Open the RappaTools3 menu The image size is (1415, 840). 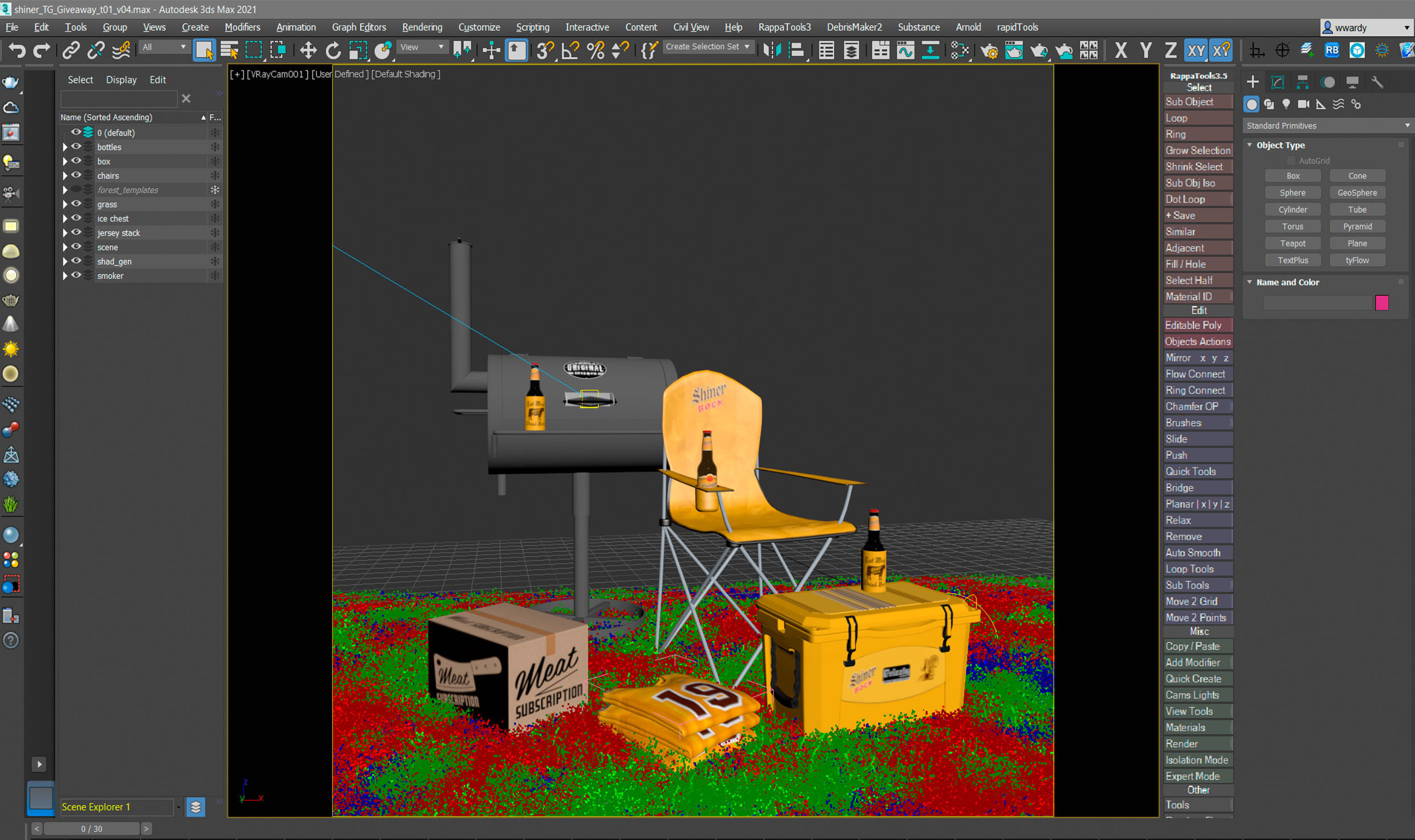point(784,27)
